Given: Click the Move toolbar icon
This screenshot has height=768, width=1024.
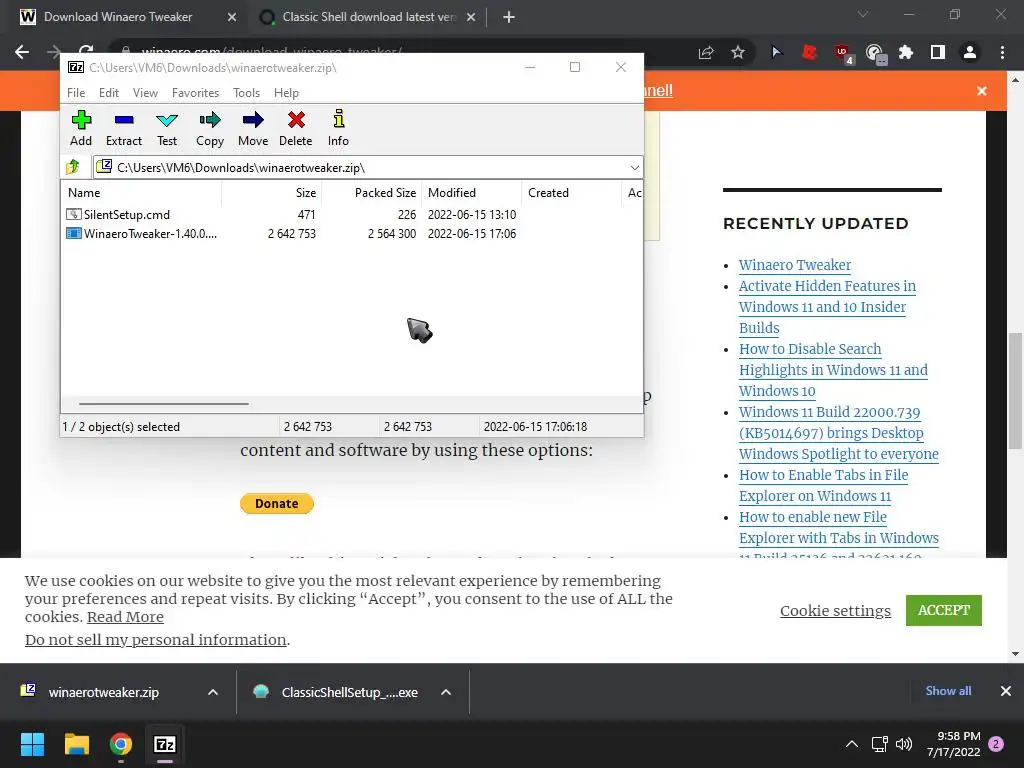Looking at the screenshot, I should (253, 129).
